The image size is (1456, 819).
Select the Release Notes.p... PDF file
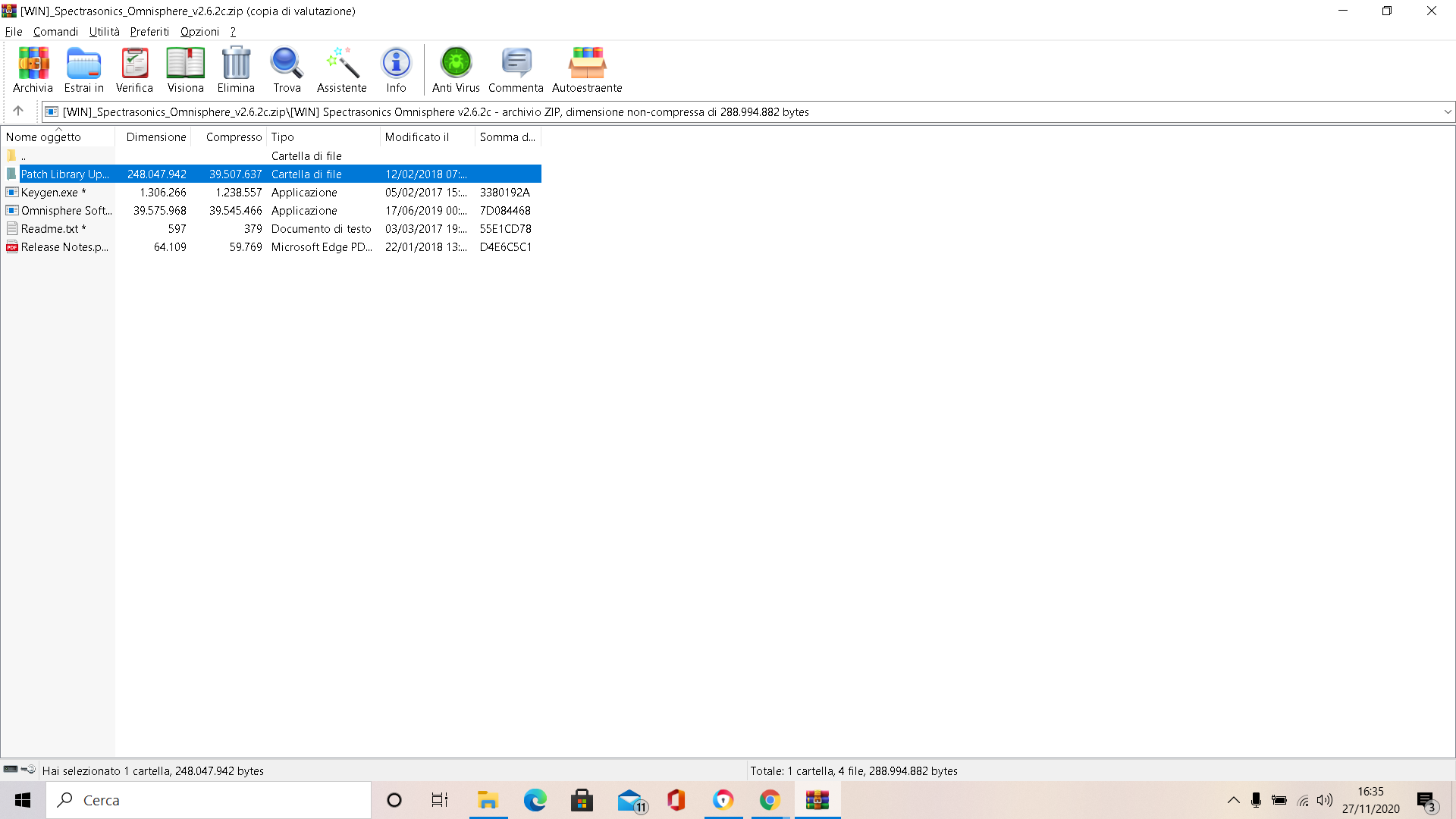(x=271, y=246)
